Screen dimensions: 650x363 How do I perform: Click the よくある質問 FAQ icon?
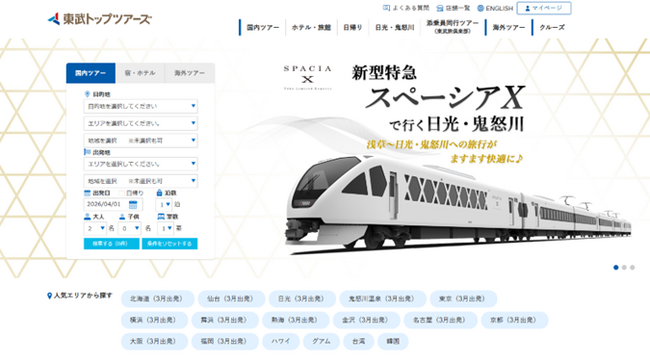pos(386,8)
